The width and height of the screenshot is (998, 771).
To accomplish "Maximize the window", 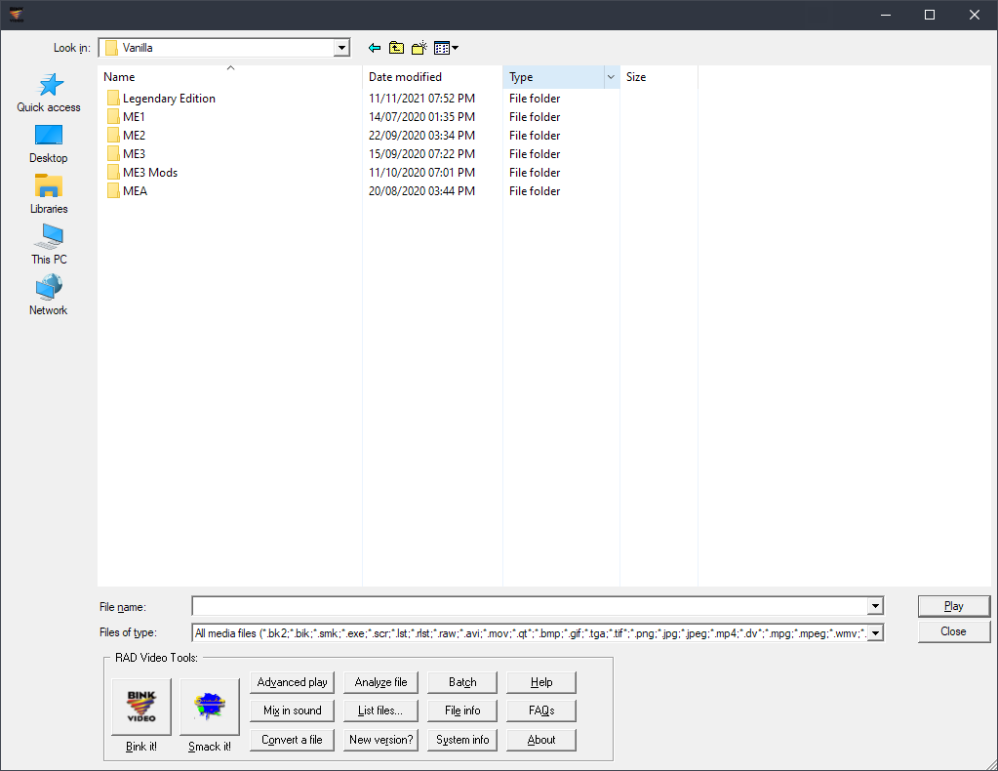I will pos(930,15).
